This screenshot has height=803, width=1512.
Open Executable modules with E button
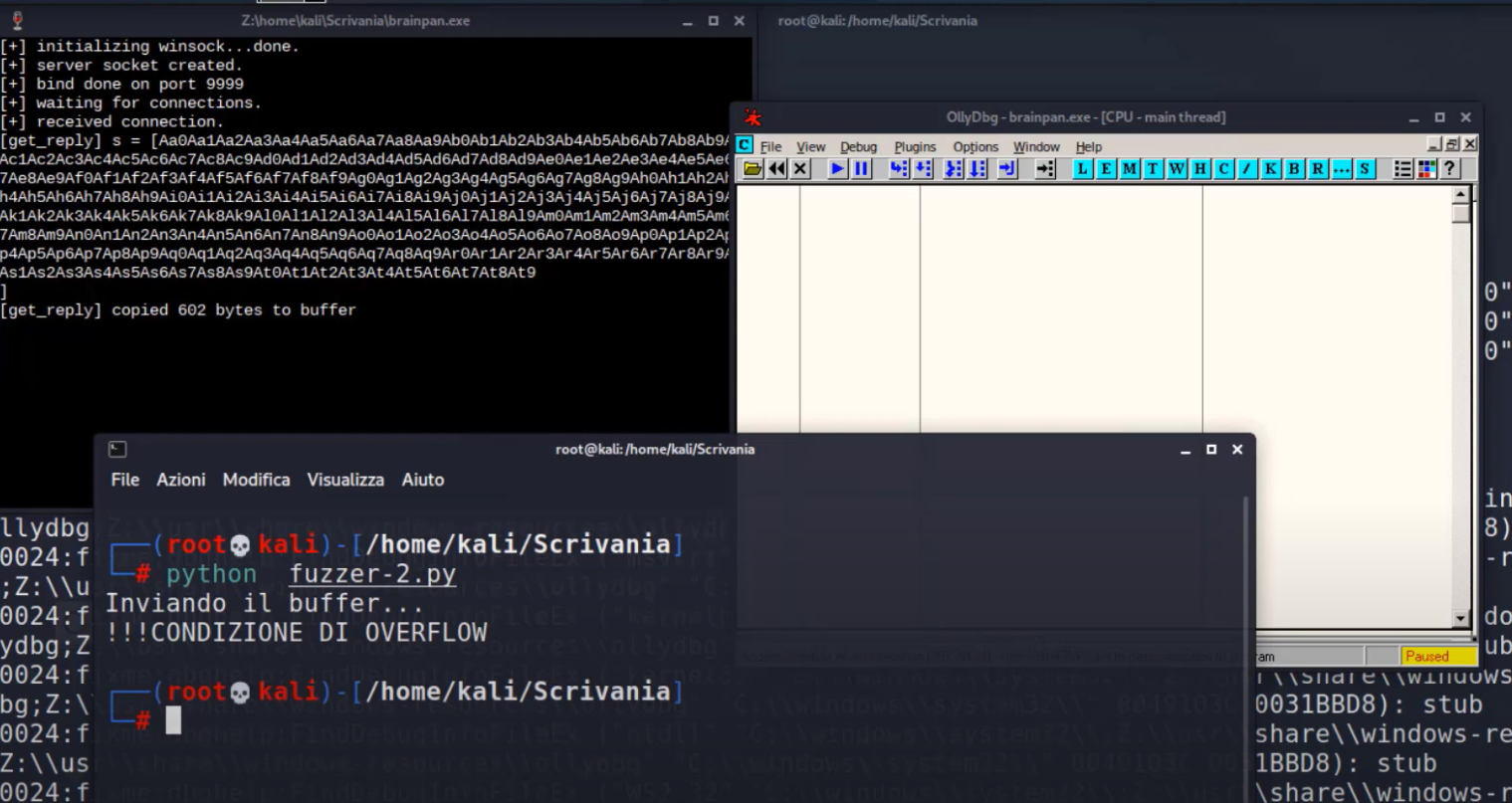click(1106, 169)
